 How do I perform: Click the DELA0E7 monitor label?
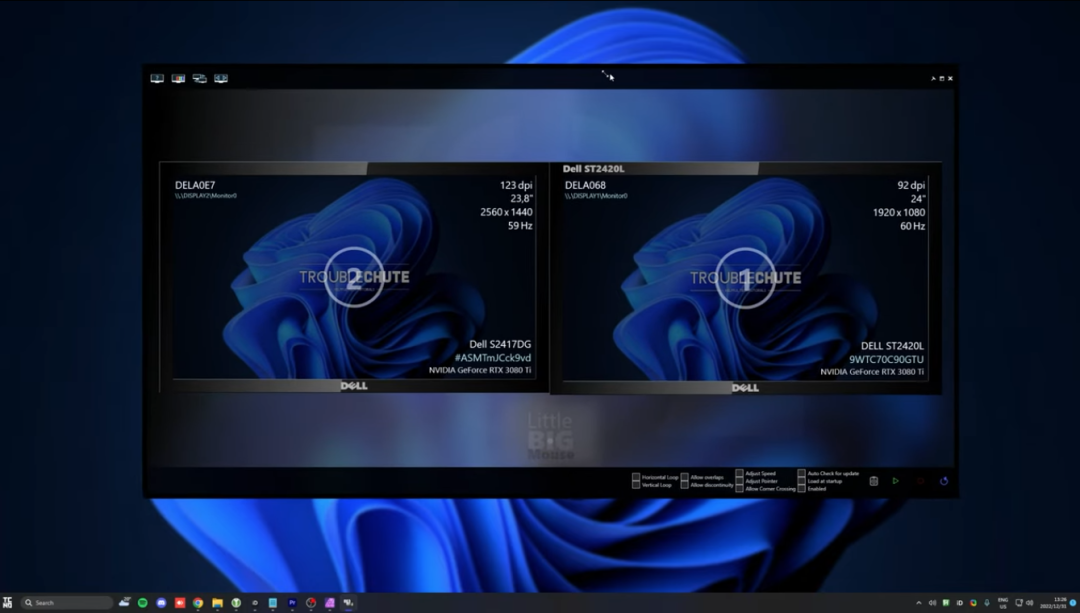coord(195,185)
